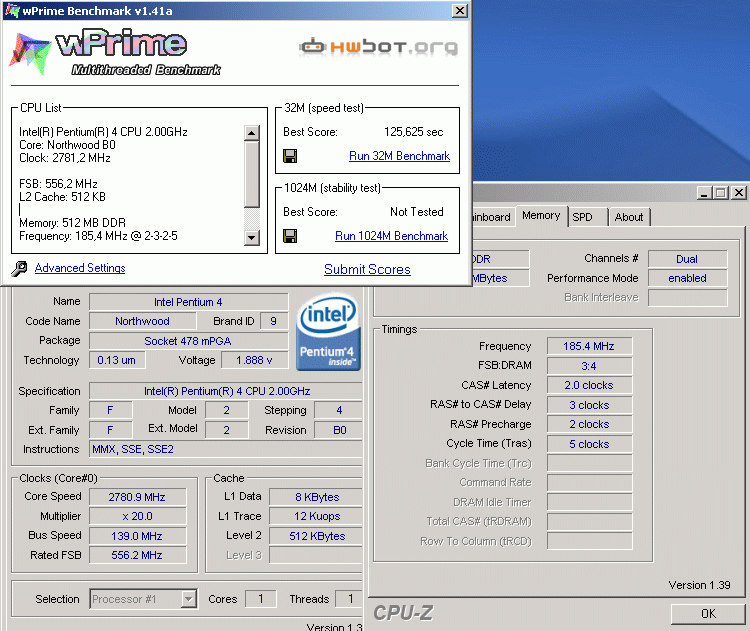Click the Level 2 512 KBytes field
750x631 pixels.
pyautogui.click(x=317, y=536)
